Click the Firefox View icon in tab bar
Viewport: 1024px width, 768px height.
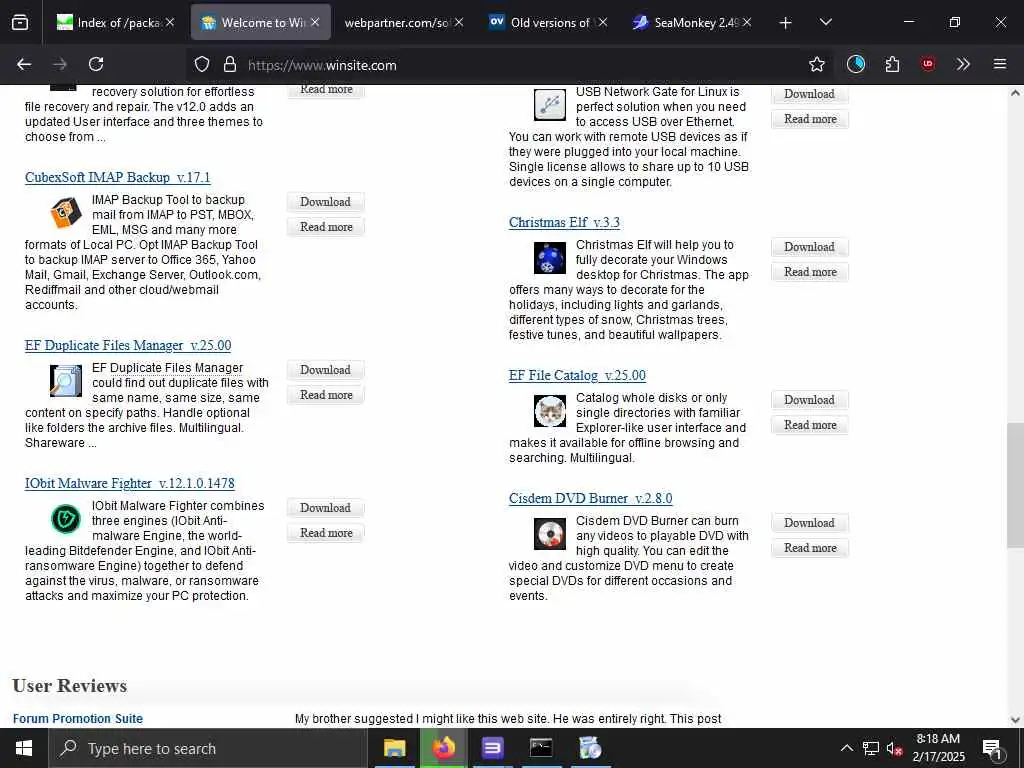coord(20,22)
